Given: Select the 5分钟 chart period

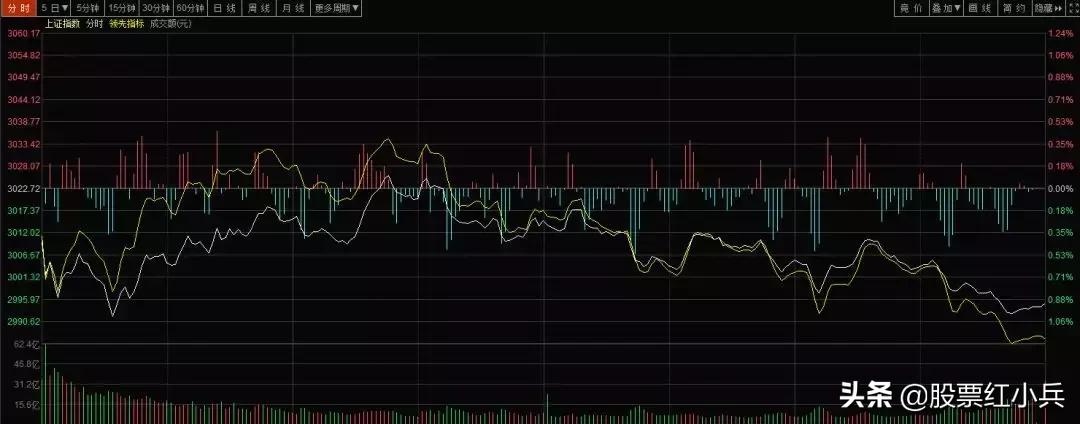Looking at the screenshot, I should coord(88,8).
